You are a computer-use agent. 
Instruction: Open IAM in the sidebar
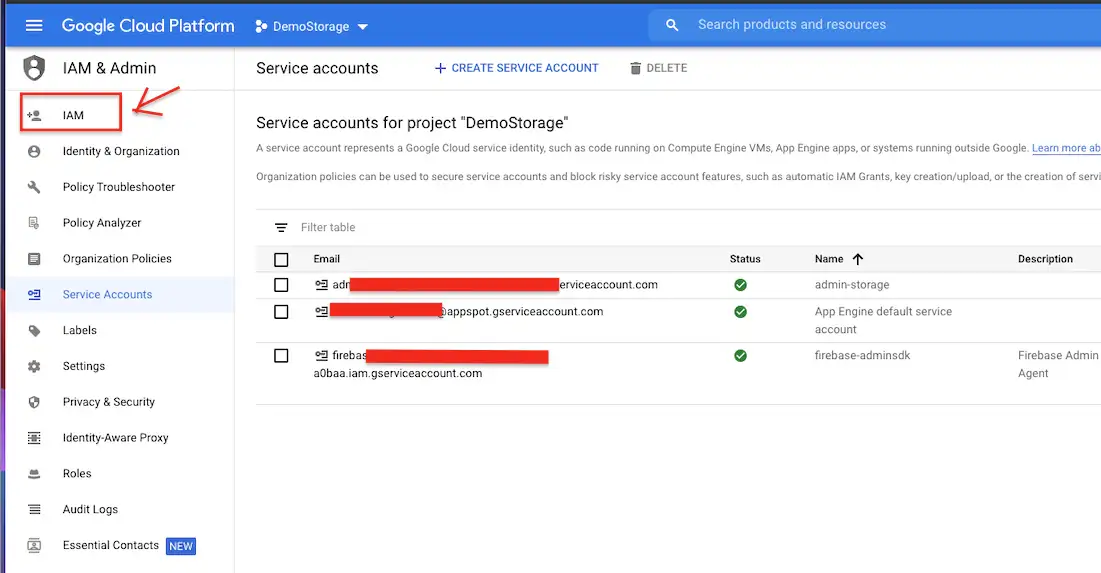[73, 115]
